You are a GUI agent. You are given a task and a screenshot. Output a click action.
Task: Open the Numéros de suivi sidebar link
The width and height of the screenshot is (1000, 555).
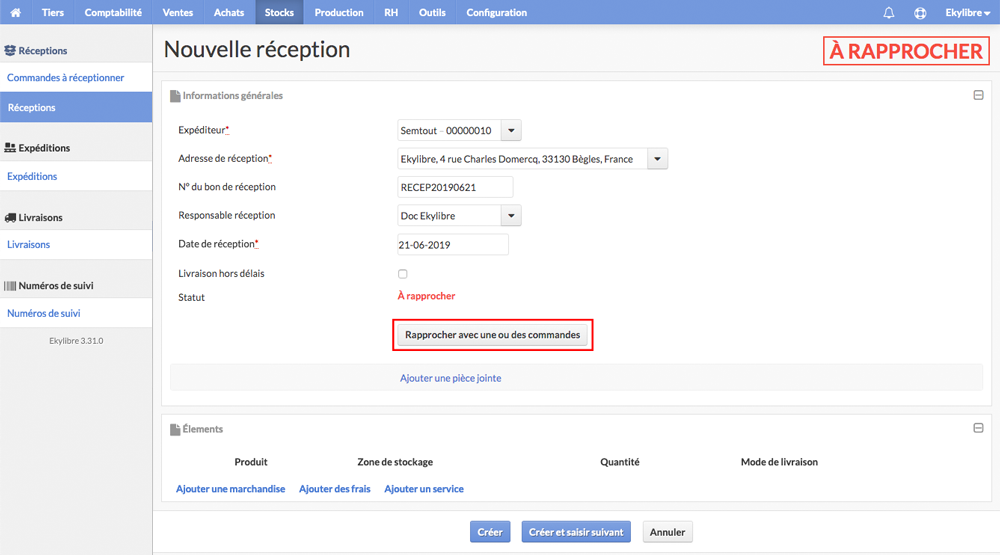[x=43, y=313]
